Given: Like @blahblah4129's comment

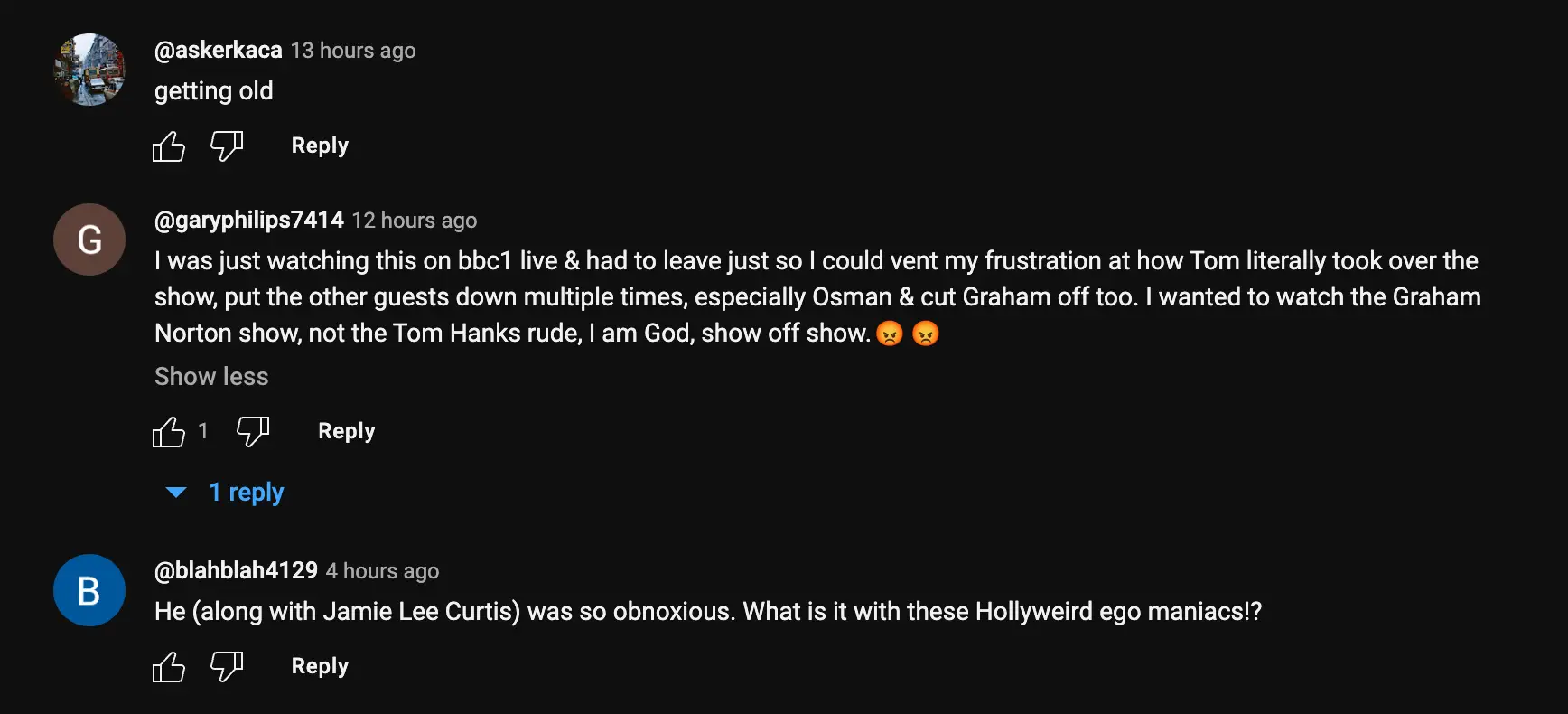Looking at the screenshot, I should 168,666.
